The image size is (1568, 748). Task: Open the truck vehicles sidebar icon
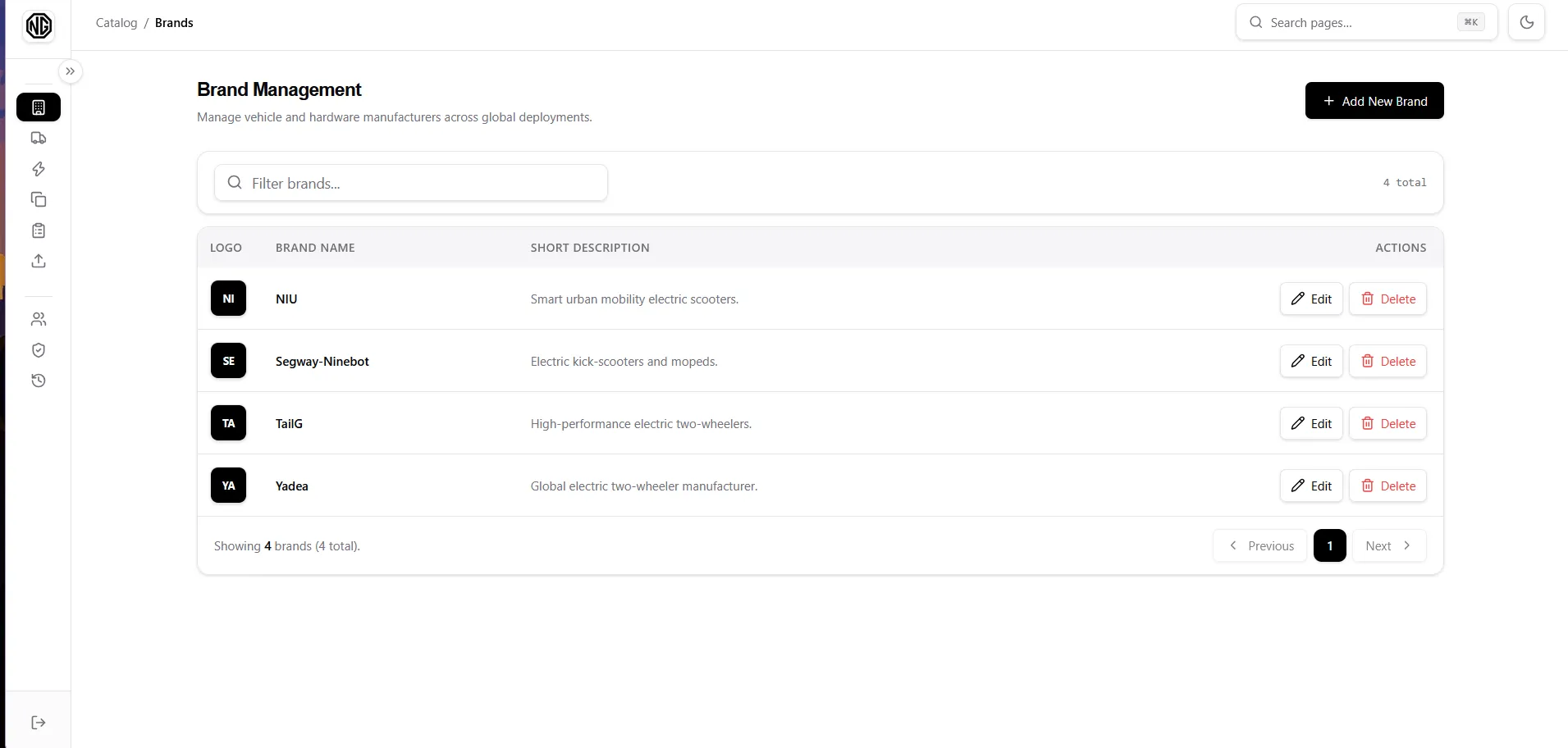[x=39, y=138]
